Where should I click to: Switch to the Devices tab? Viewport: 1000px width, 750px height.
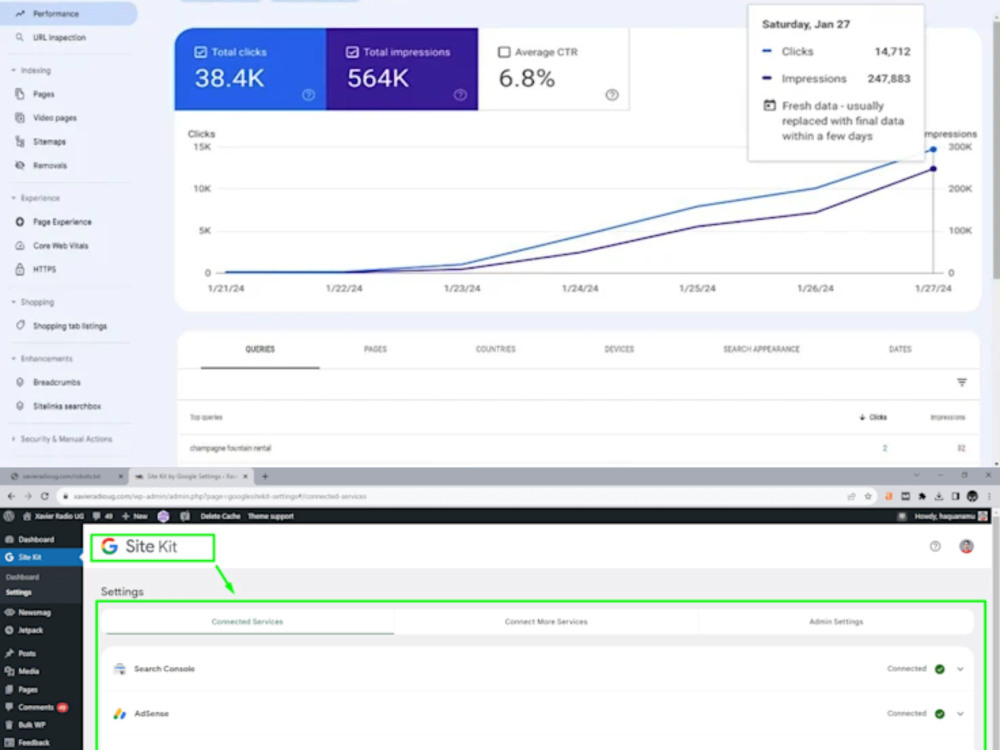pyautogui.click(x=619, y=349)
